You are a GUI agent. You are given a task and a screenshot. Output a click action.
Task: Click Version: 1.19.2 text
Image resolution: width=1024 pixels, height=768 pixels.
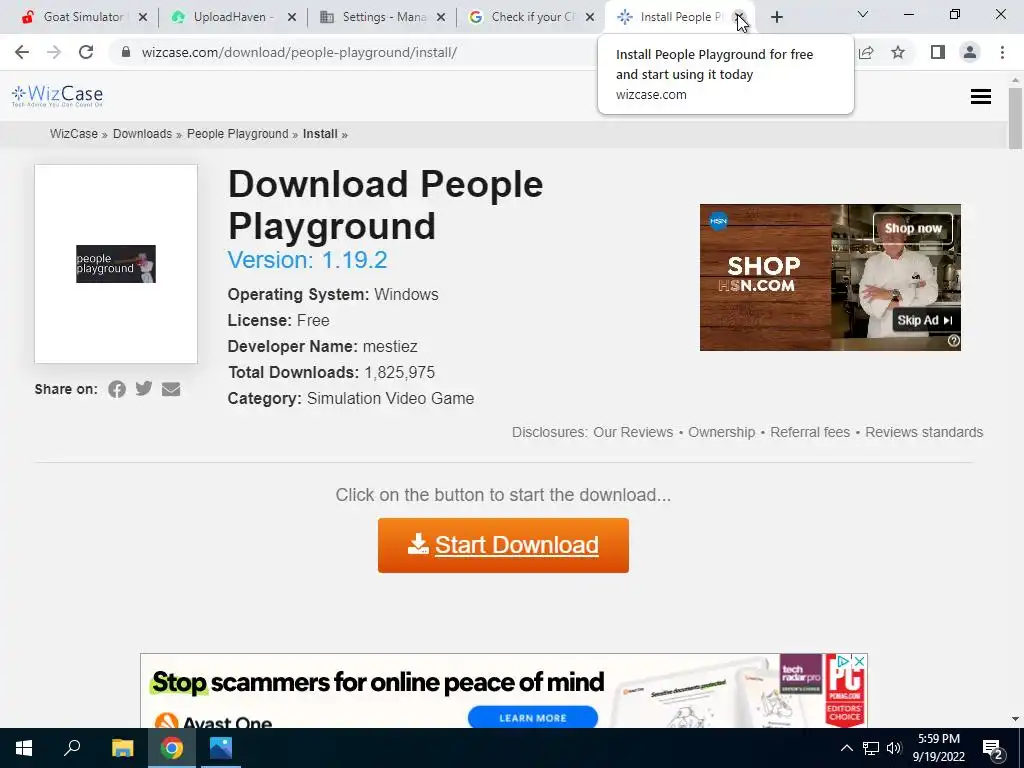[307, 260]
